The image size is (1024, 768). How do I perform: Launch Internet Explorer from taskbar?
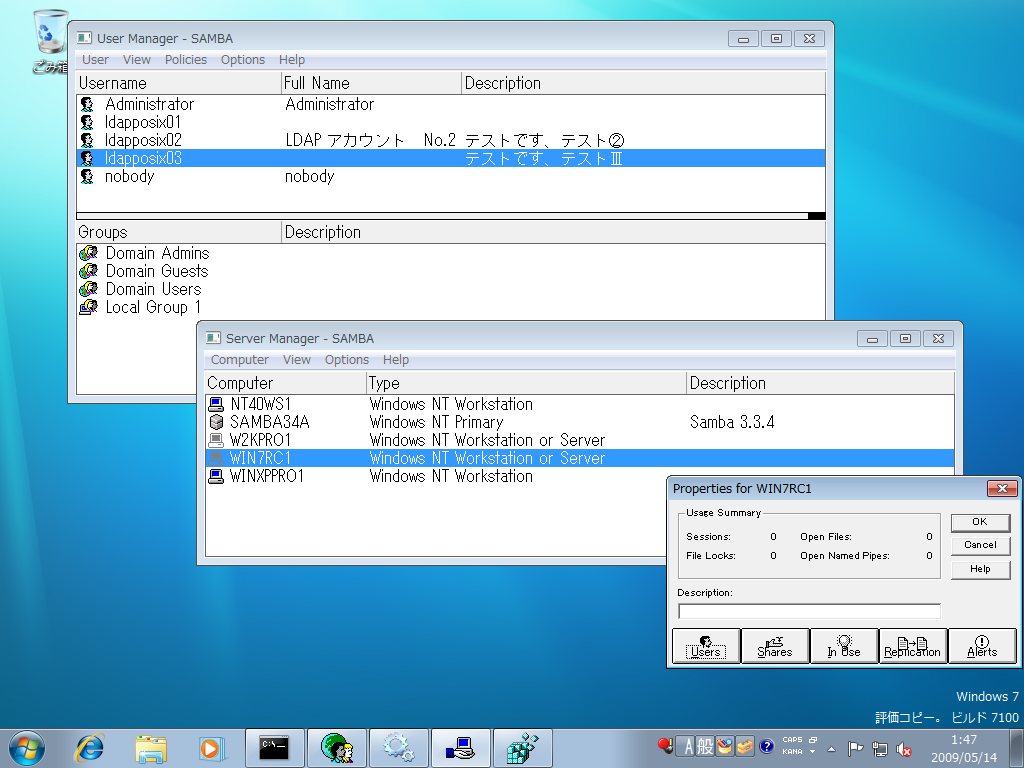89,748
